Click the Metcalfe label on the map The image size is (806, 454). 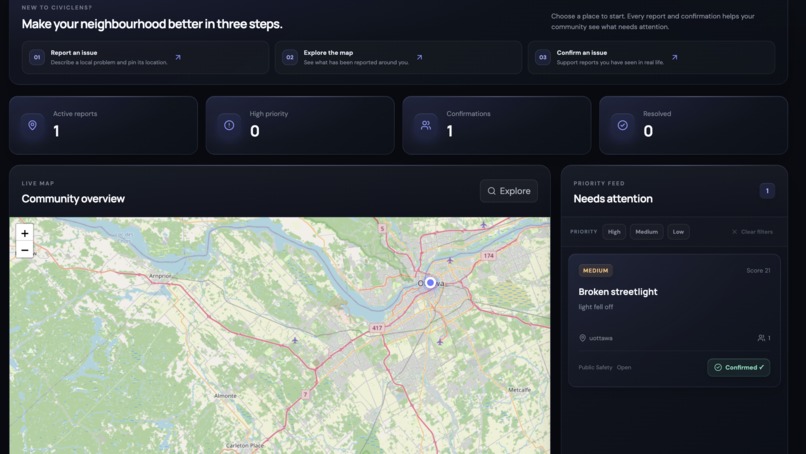(519, 390)
